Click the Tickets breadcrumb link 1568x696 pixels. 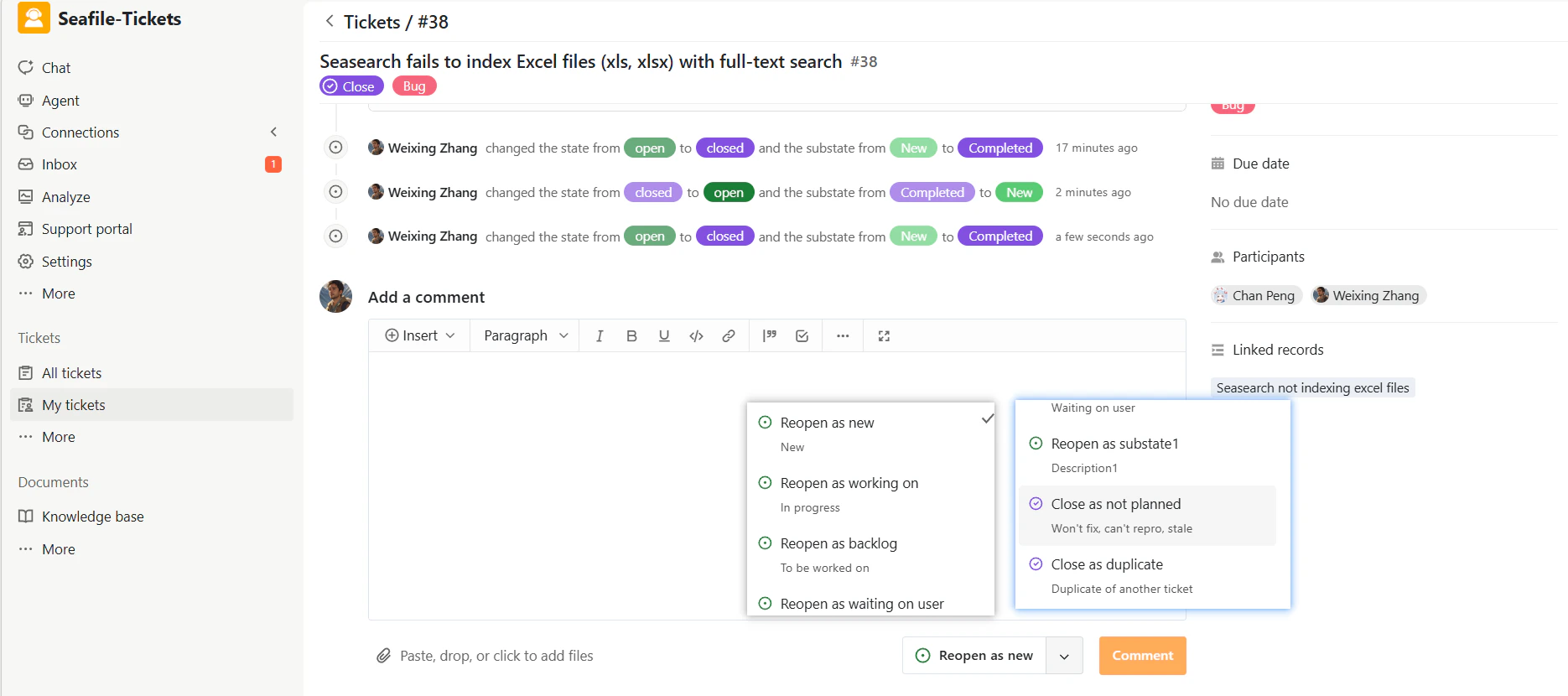coord(371,22)
